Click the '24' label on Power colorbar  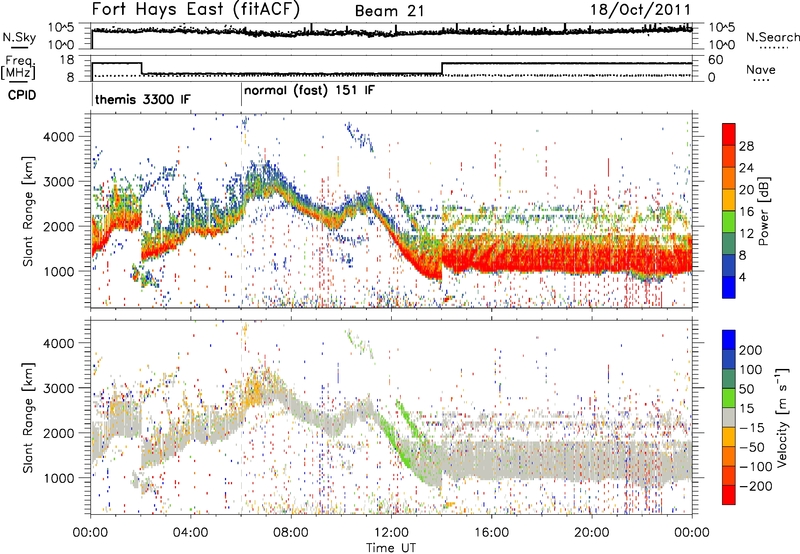(x=746, y=168)
